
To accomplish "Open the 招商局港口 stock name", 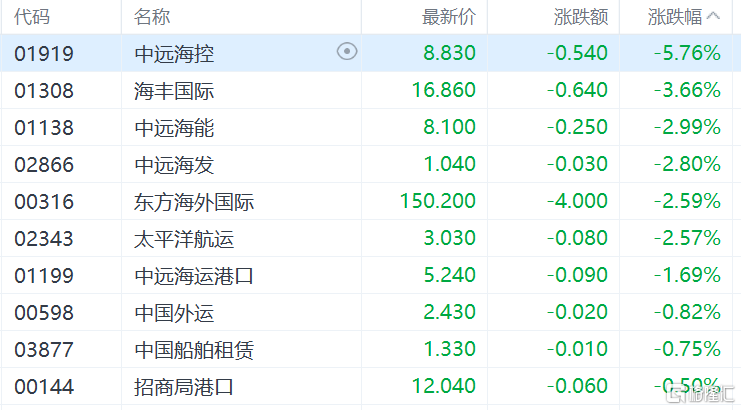I will click(x=184, y=387).
